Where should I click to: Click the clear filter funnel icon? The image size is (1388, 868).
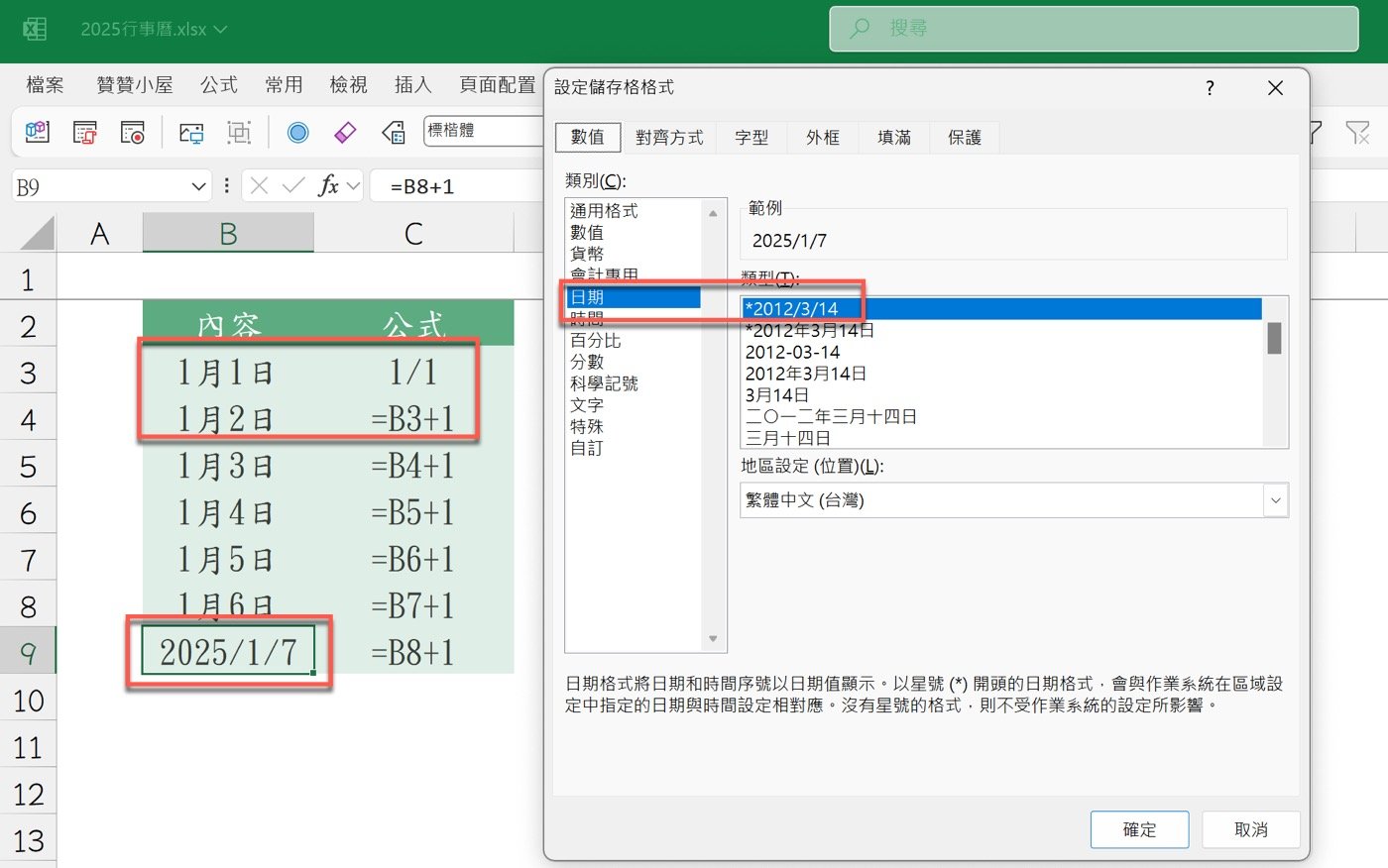(x=1356, y=133)
